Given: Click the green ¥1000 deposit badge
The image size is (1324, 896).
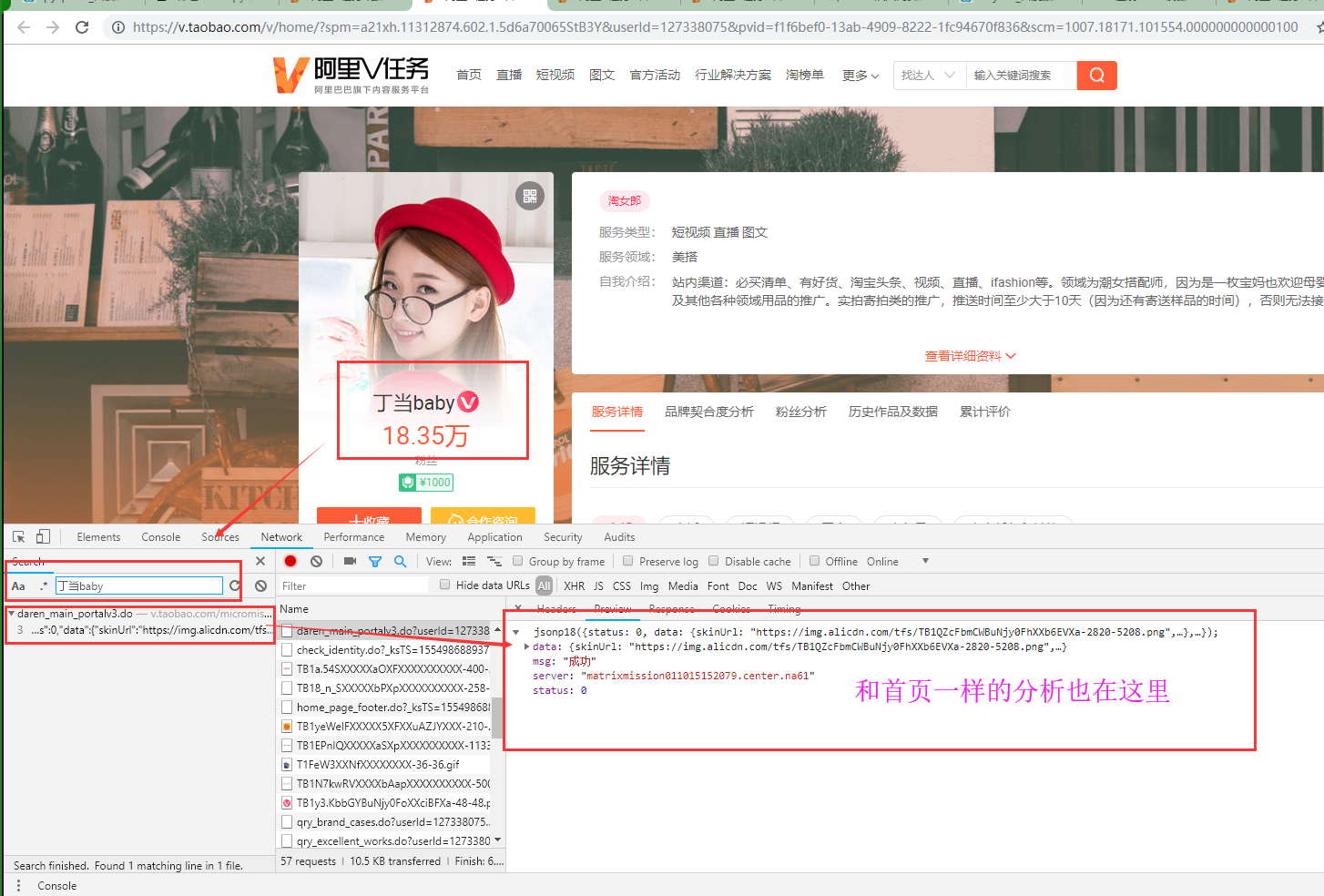Looking at the screenshot, I should (426, 483).
